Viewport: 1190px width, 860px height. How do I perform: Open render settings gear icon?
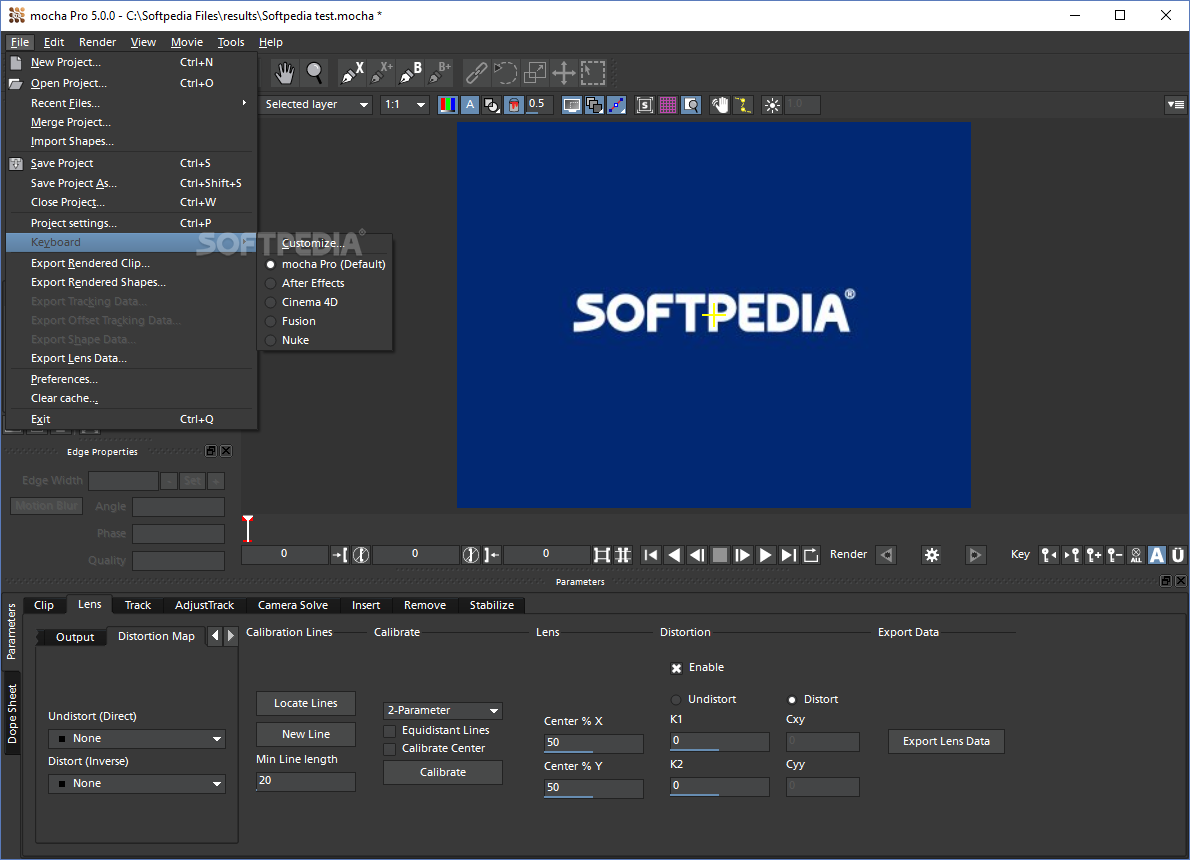coord(932,555)
